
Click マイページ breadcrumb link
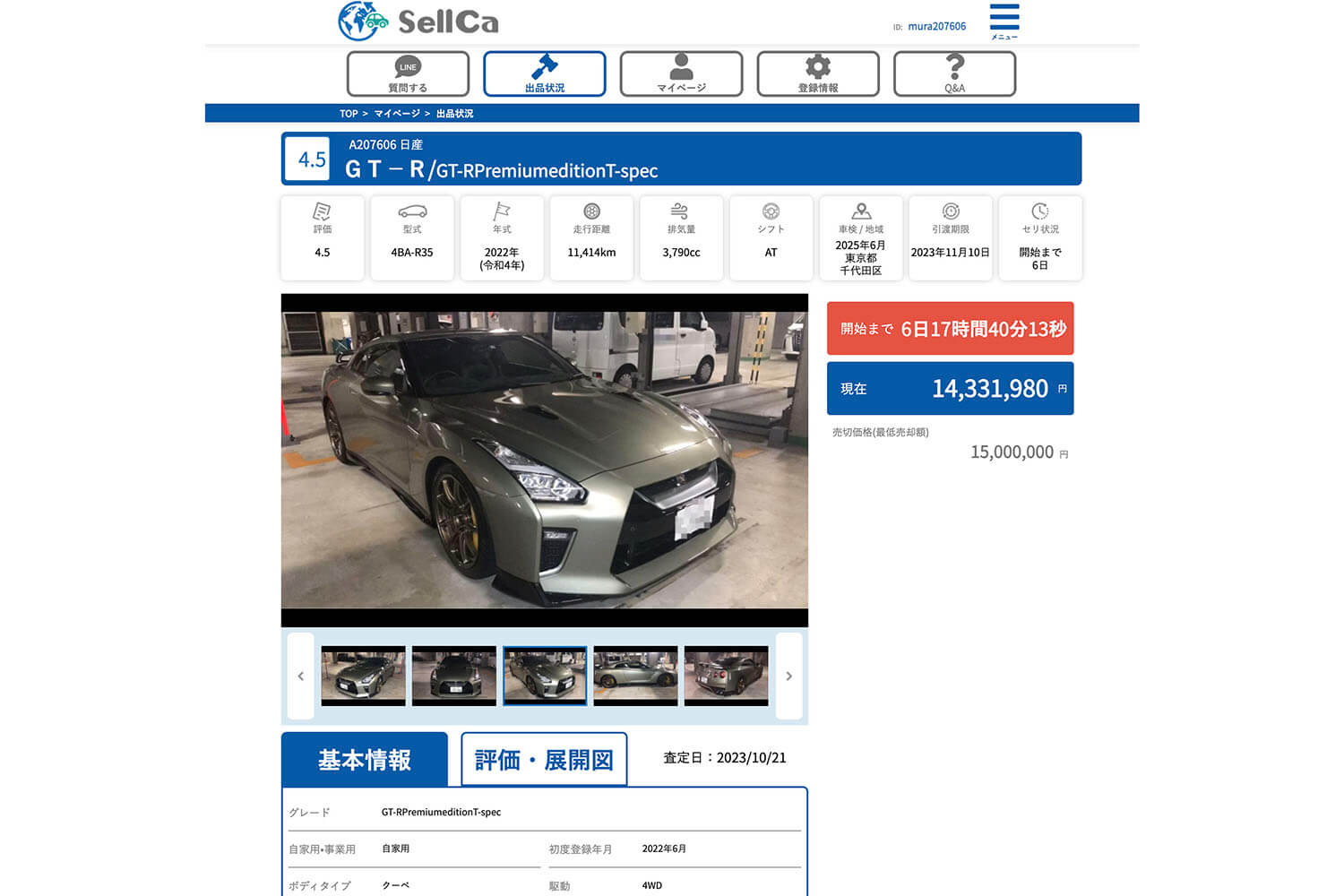[x=397, y=114]
